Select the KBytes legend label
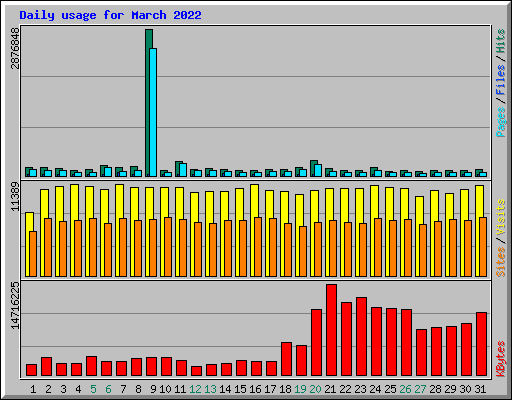 (501, 359)
